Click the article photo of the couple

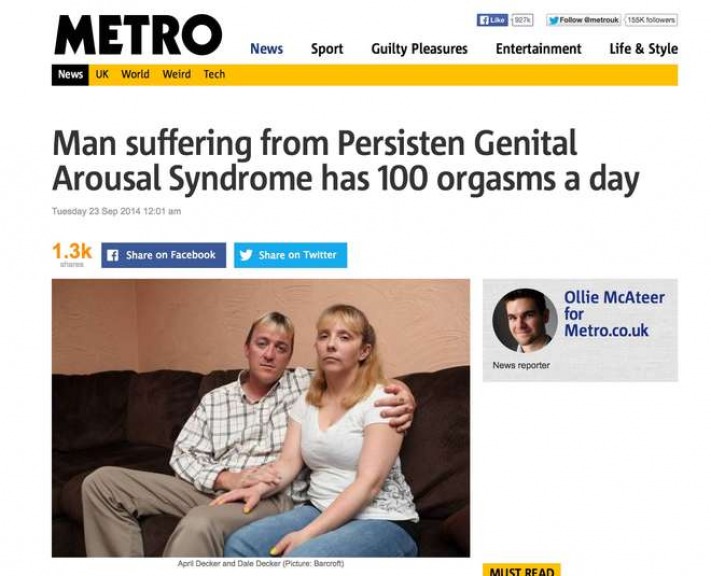tap(261, 418)
